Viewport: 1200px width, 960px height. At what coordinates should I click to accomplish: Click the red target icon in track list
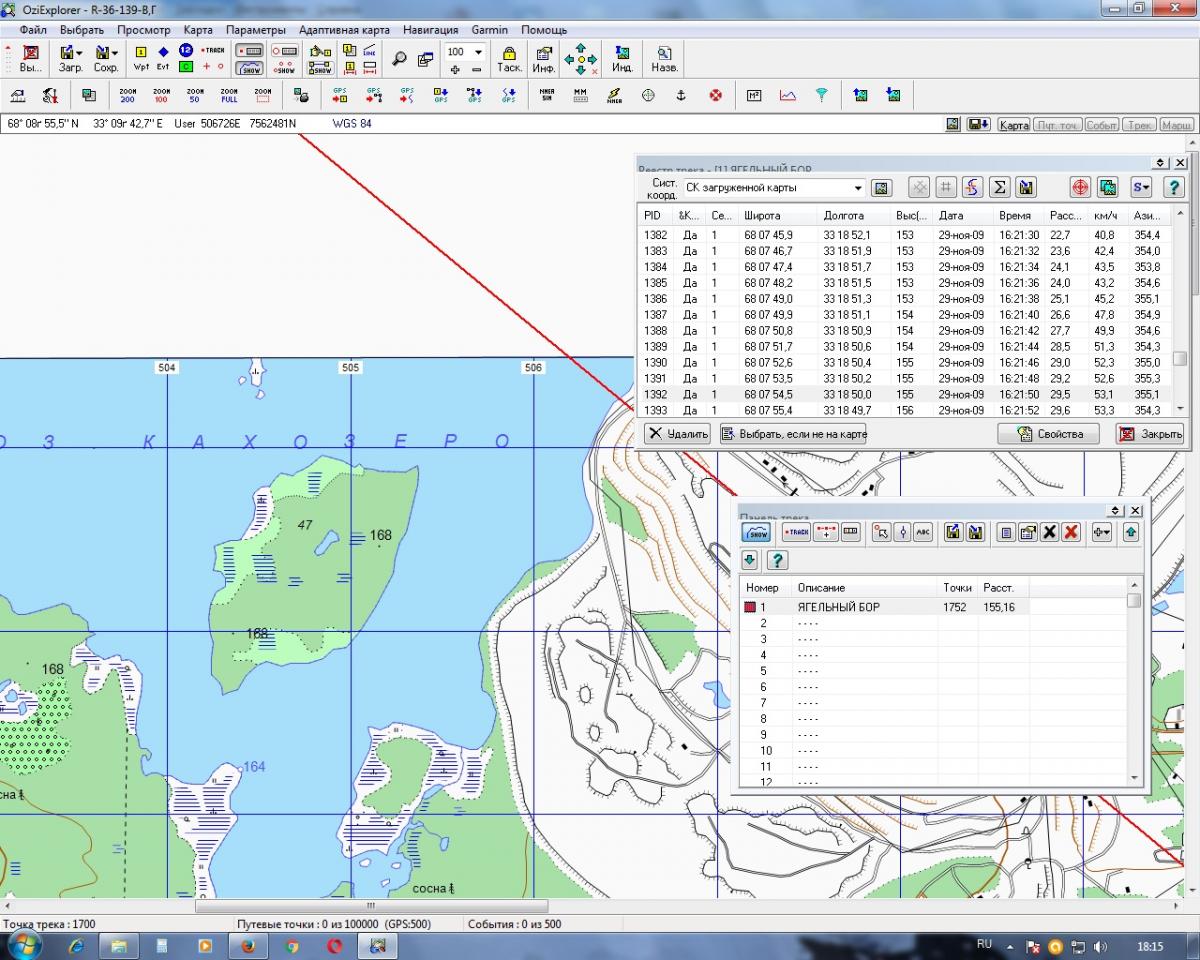(1080, 187)
